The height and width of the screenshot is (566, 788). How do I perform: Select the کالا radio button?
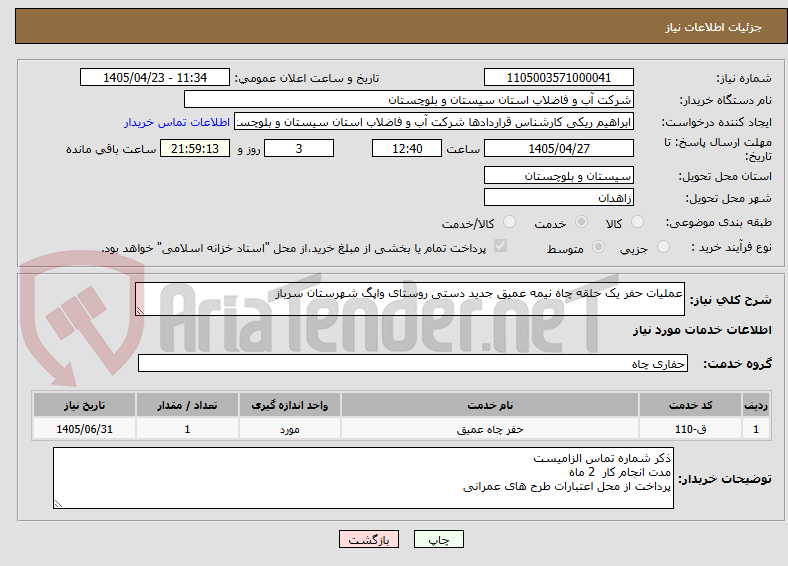click(637, 222)
